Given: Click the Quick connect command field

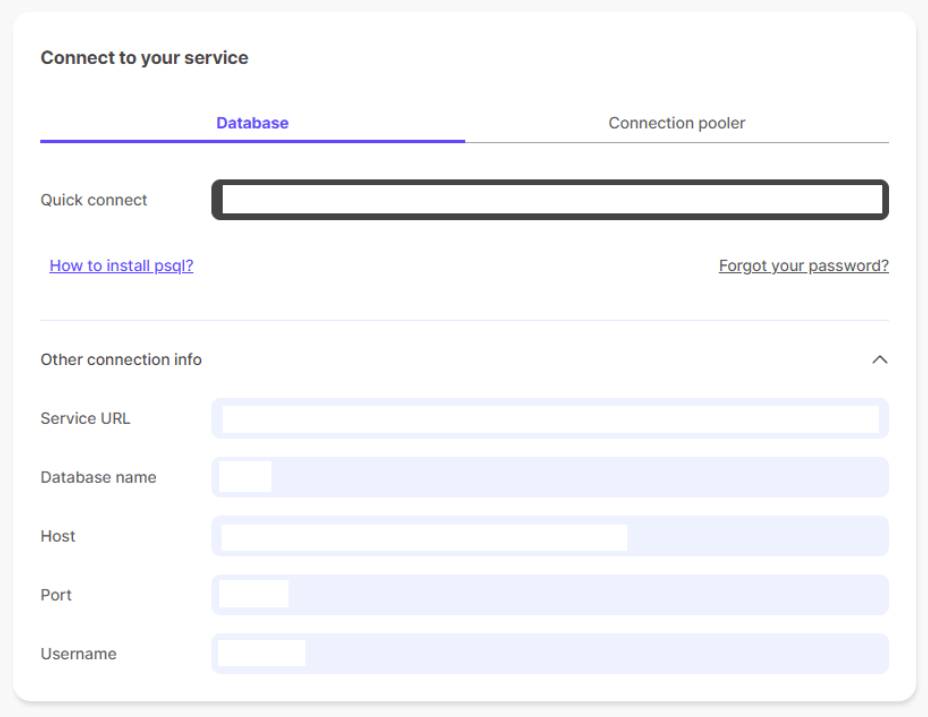Looking at the screenshot, I should click(x=550, y=200).
